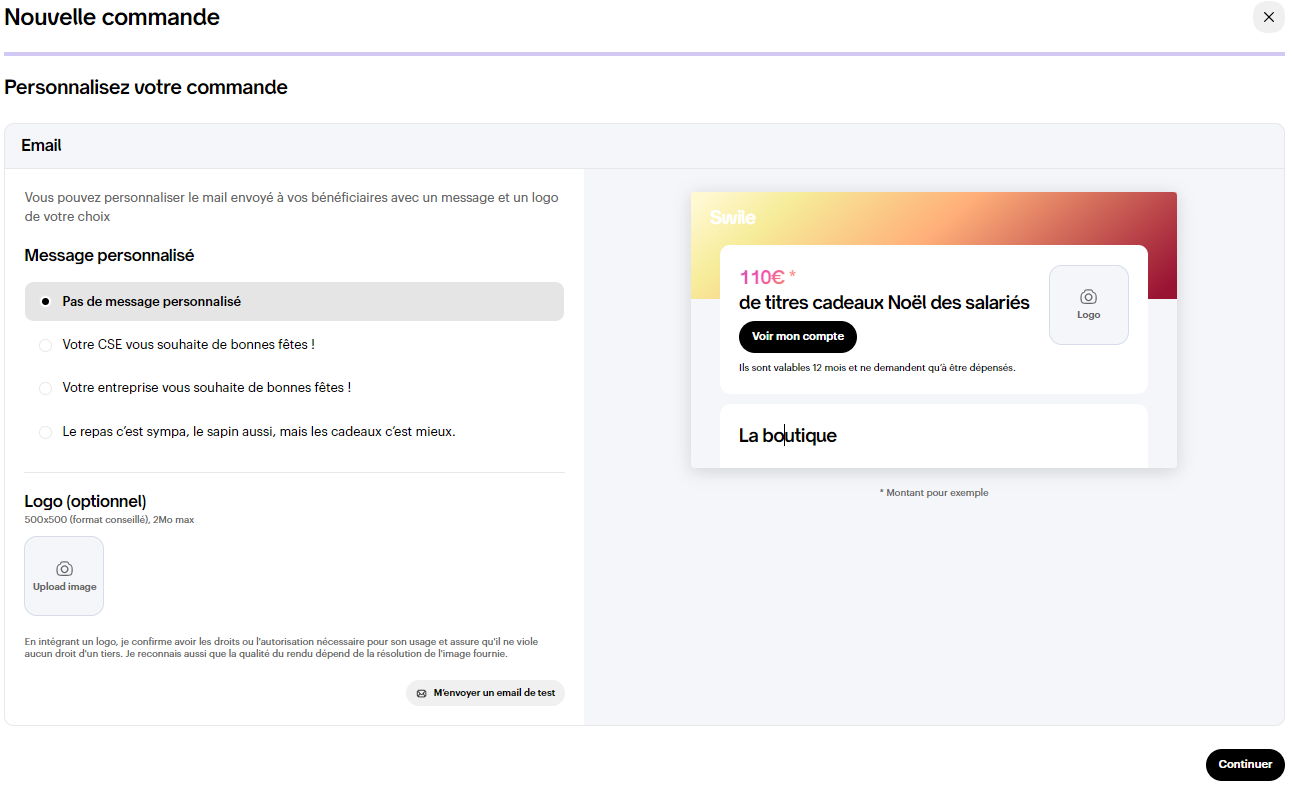Click the logo usage rights disclaimer text

coord(280,648)
